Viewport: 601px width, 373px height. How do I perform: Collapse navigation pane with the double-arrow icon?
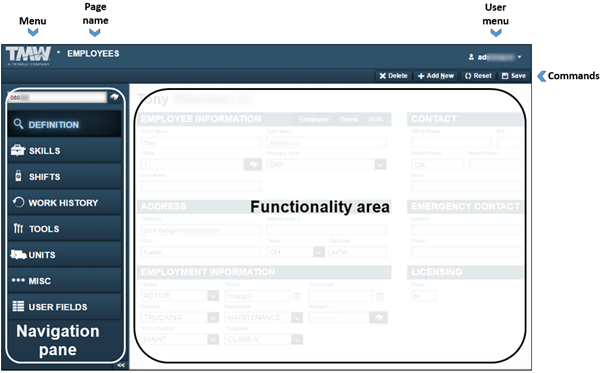[121, 365]
